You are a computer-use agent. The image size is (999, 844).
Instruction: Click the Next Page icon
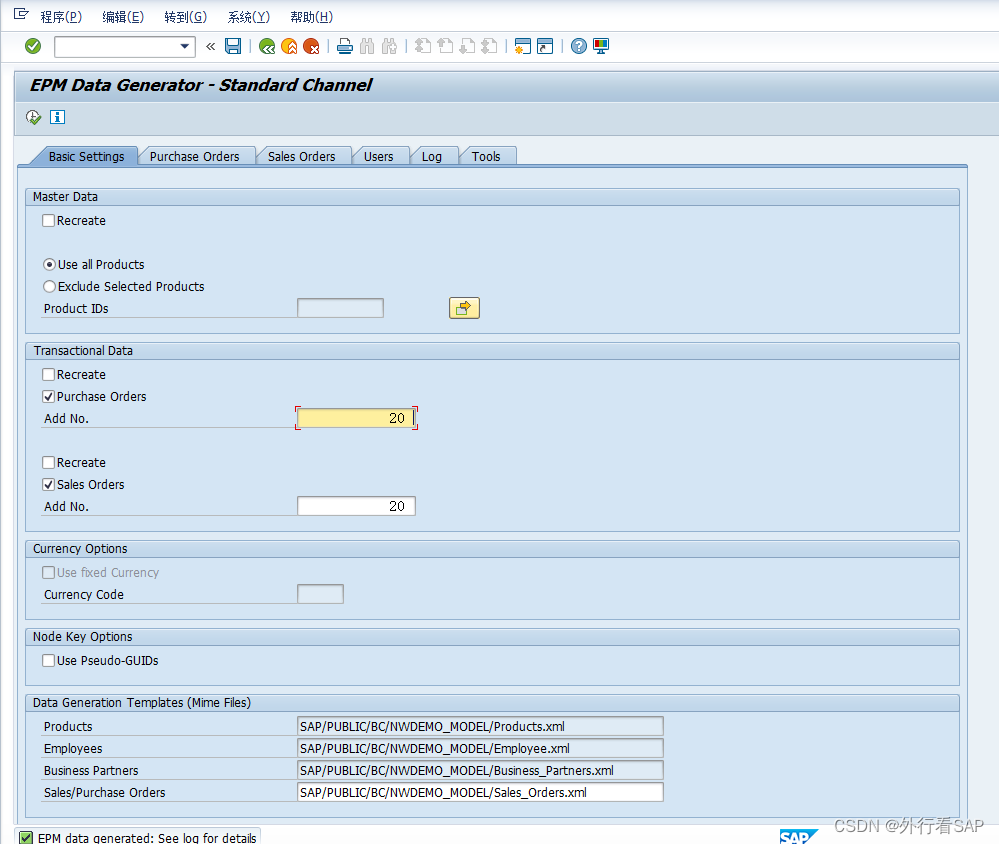coord(467,46)
